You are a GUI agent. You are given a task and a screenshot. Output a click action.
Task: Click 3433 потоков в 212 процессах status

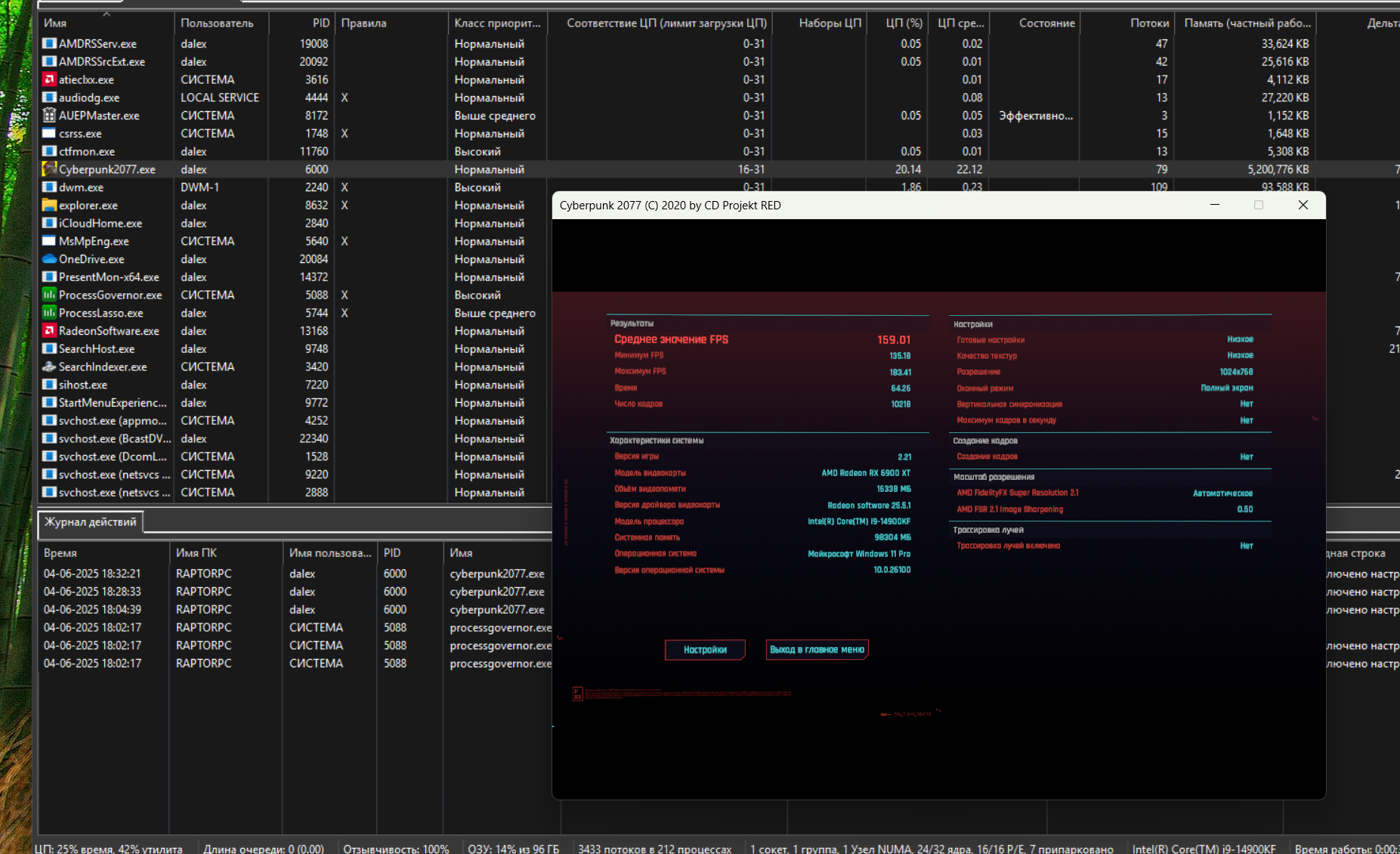[654, 849]
